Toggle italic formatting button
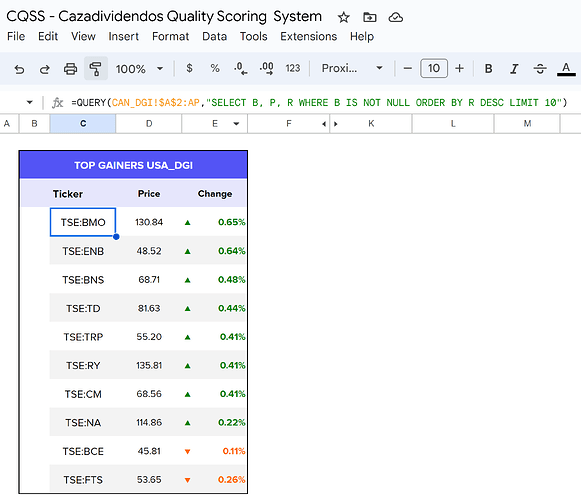 click(514, 69)
